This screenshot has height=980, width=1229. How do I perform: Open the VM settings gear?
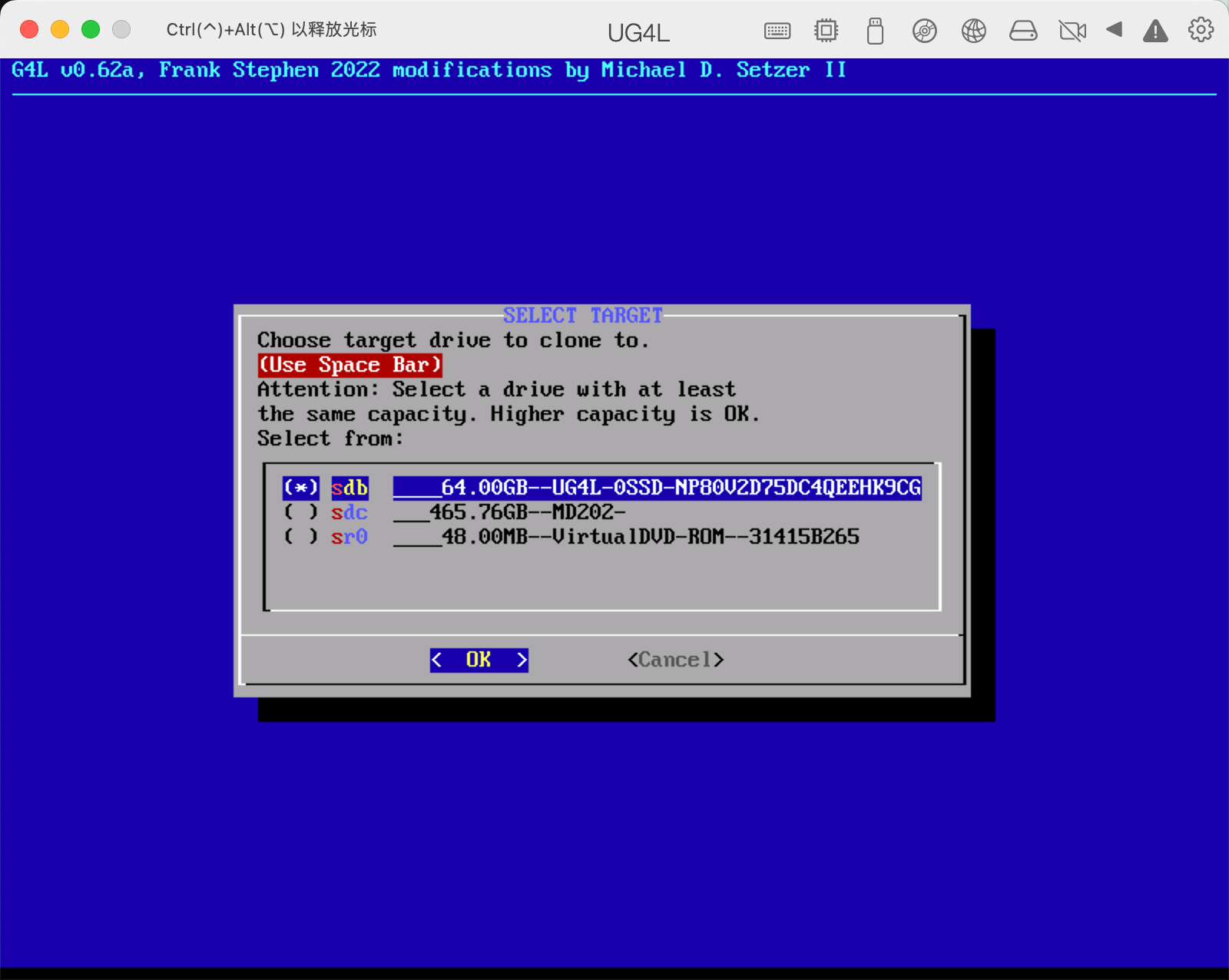coord(1200,31)
